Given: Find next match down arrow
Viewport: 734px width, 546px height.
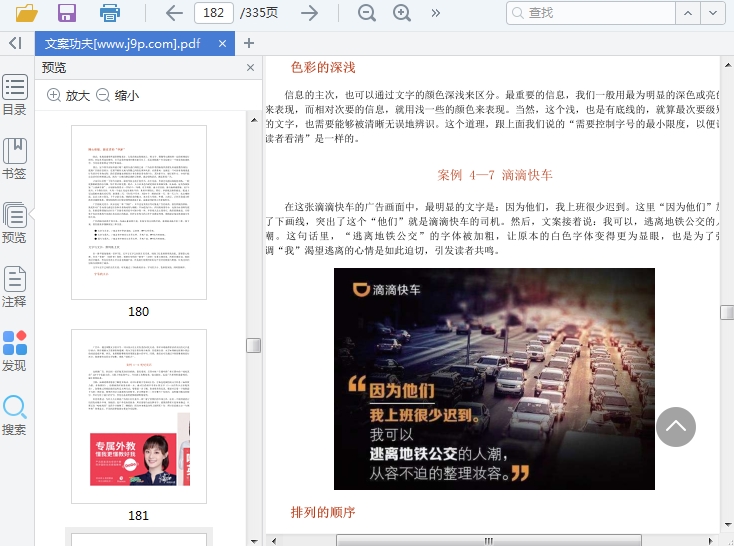Looking at the screenshot, I should [713, 13].
